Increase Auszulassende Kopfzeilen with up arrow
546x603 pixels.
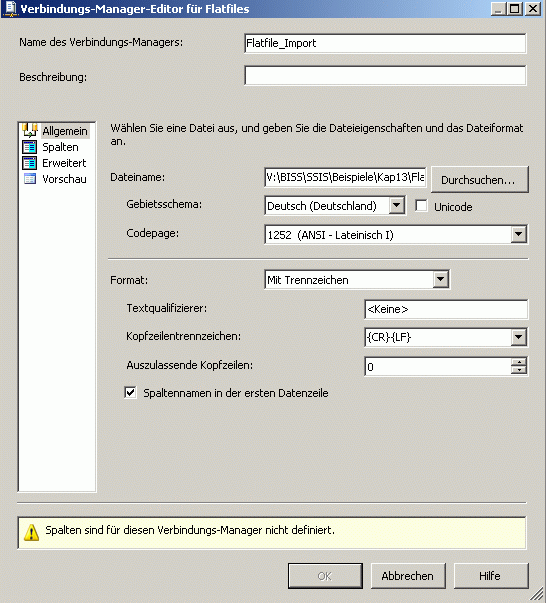[x=519, y=362]
